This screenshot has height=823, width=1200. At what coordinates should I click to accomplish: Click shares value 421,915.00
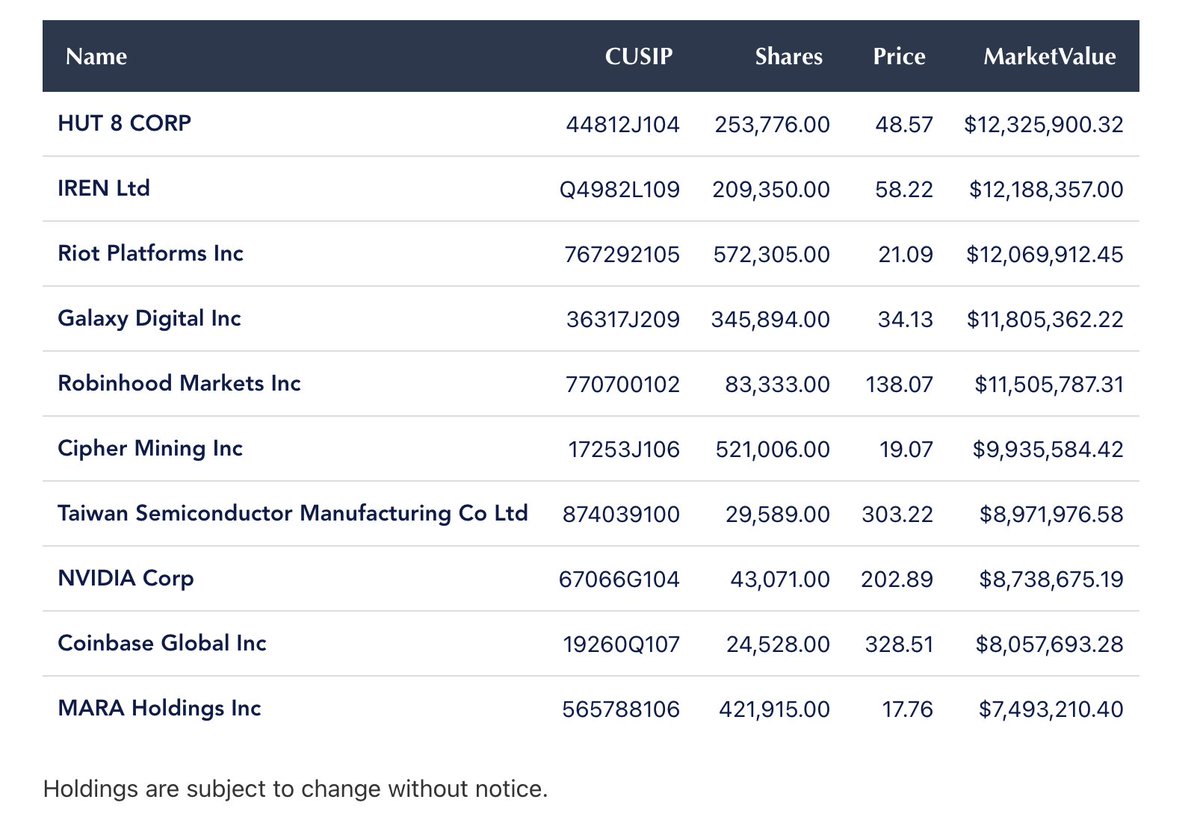click(774, 710)
